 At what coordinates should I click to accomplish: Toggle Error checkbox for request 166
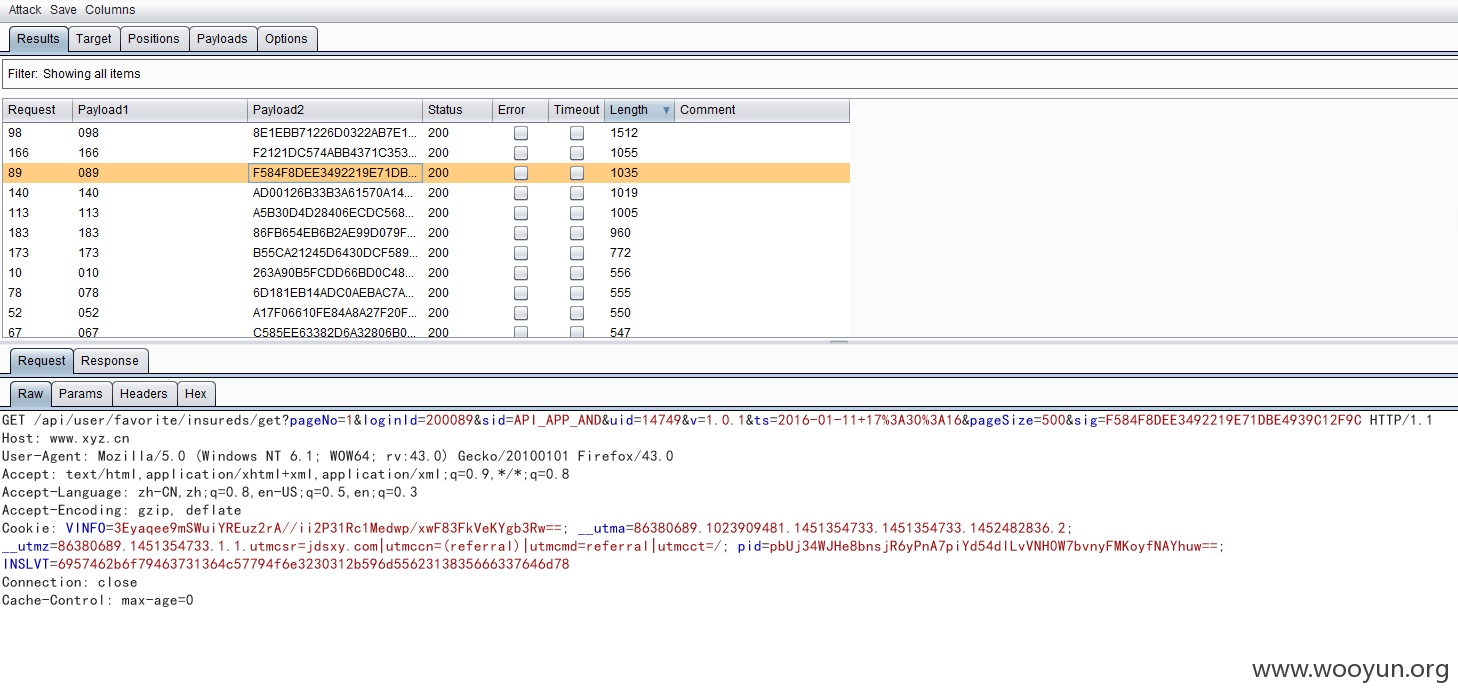pyautogui.click(x=521, y=153)
